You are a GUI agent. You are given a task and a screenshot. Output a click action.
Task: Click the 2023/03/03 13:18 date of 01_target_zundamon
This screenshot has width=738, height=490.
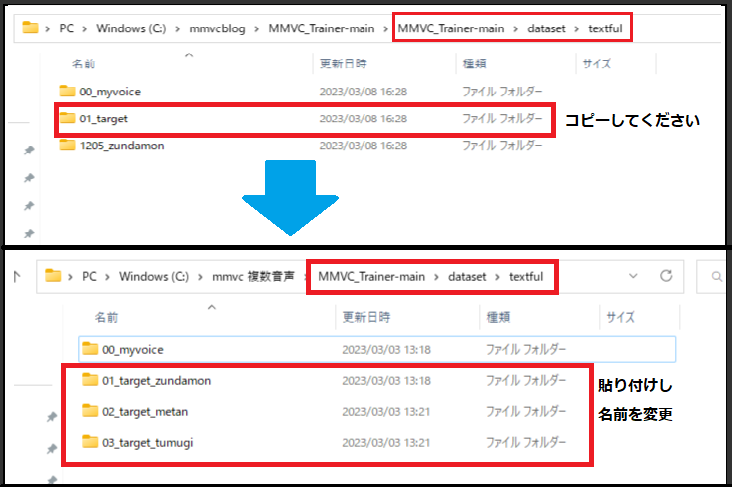[386, 380]
